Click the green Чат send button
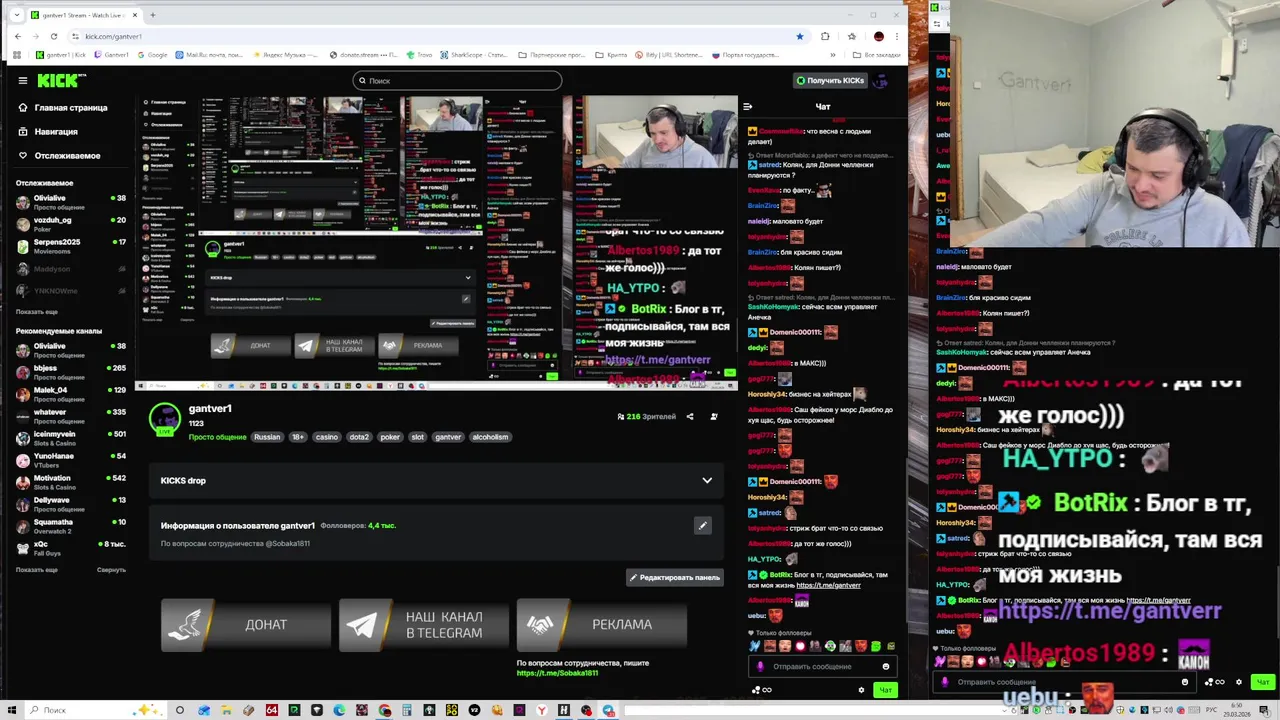The image size is (1280, 720). 885,689
